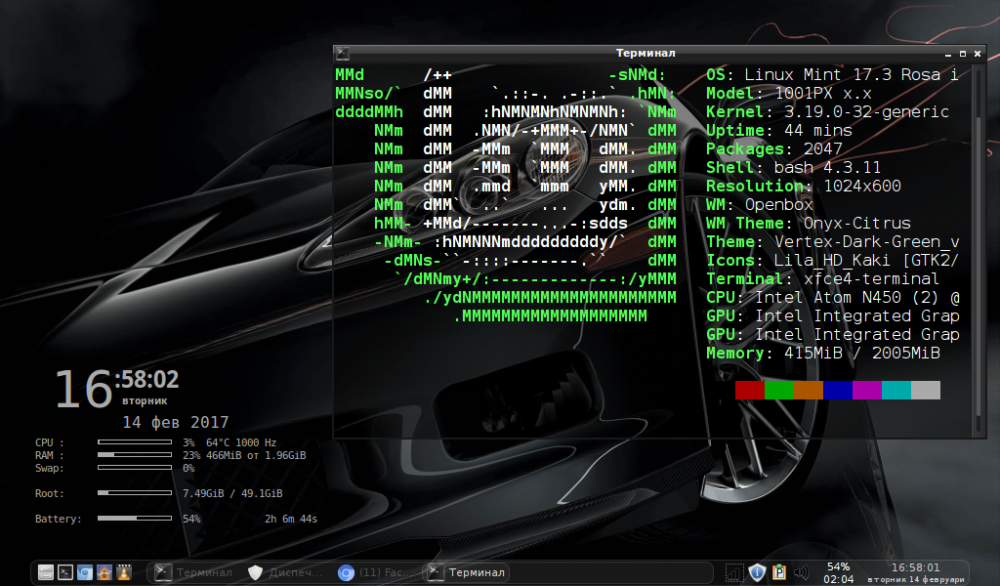Screen dimensions: 1000x586
Task: Launch VLC media player from the panel
Action: [124, 572]
